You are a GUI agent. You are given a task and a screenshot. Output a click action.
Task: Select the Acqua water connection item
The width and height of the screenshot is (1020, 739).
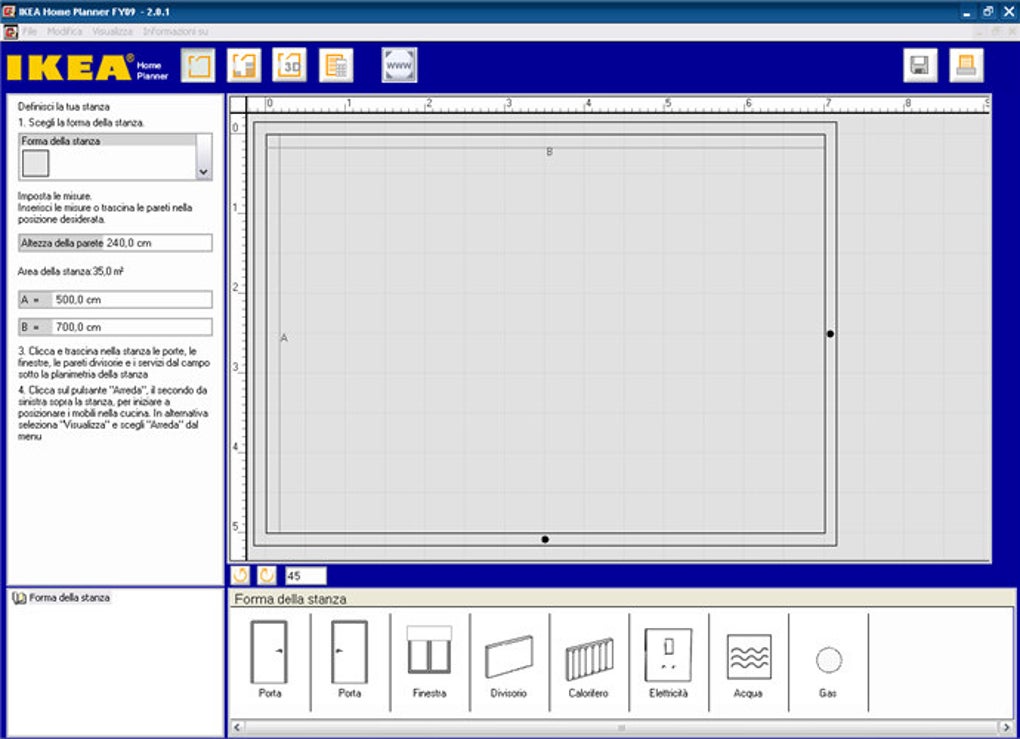(748, 659)
